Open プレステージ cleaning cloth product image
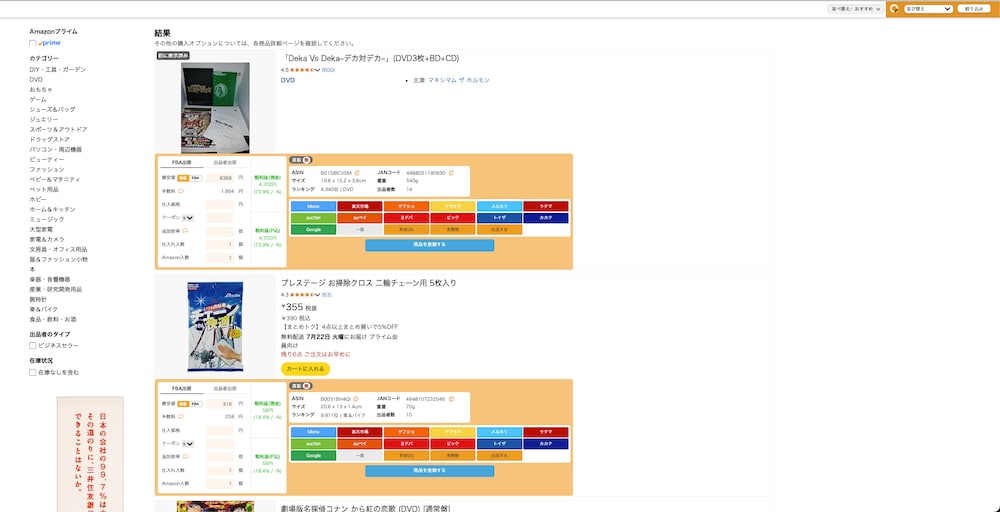 (x=215, y=327)
